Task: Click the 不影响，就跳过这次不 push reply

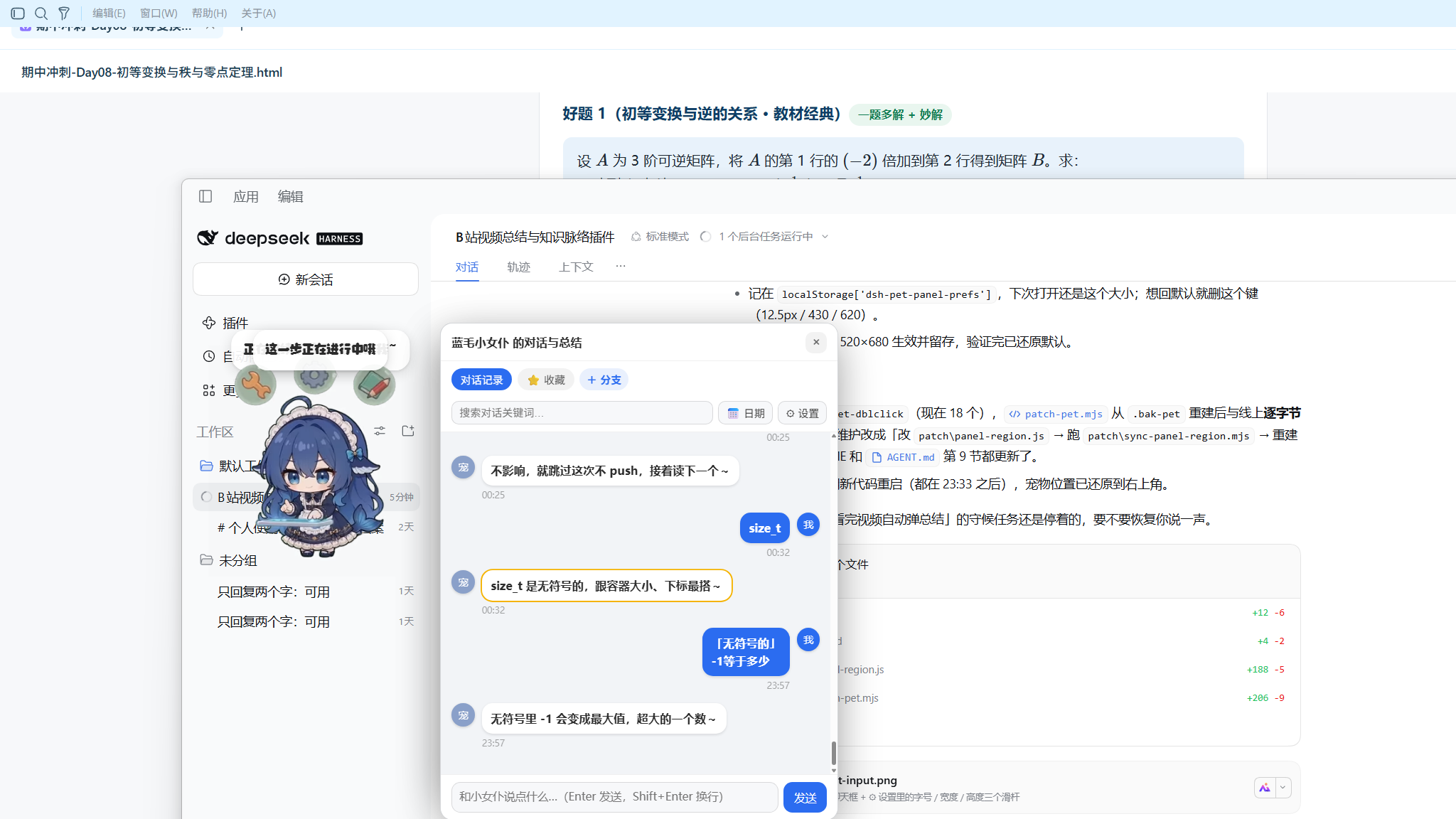Action: pos(610,471)
